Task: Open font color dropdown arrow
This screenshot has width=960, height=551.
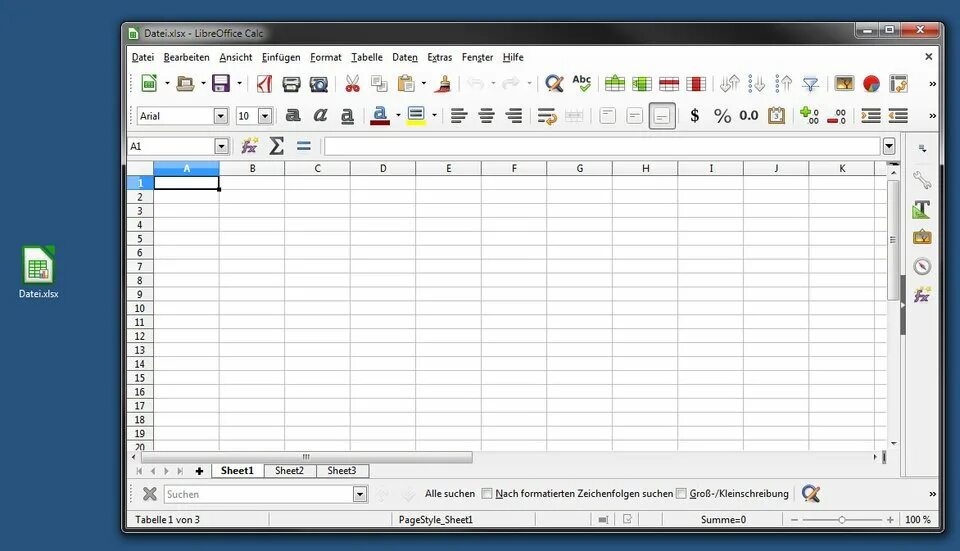Action: [x=399, y=115]
